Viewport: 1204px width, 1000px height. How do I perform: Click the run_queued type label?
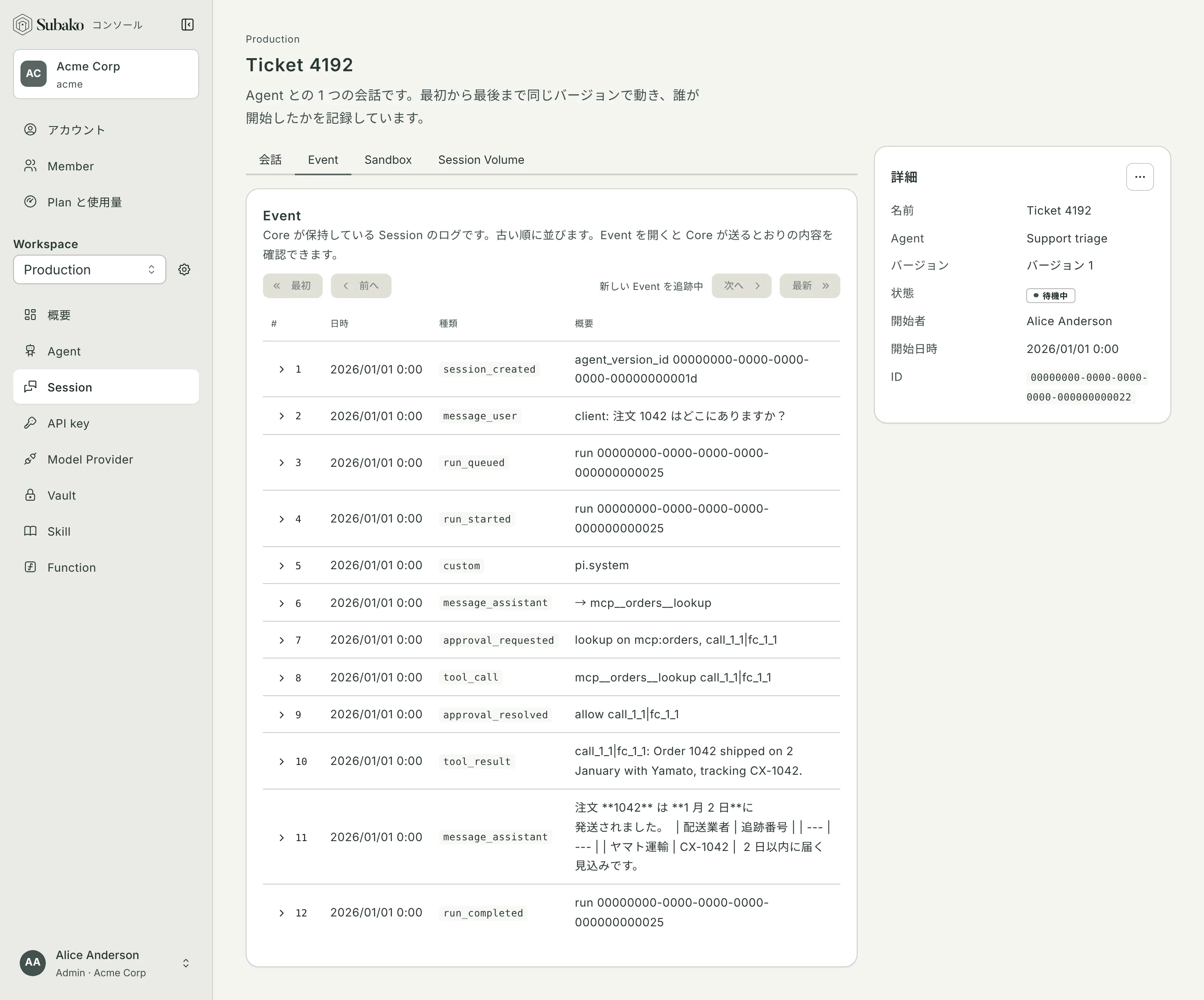(473, 463)
